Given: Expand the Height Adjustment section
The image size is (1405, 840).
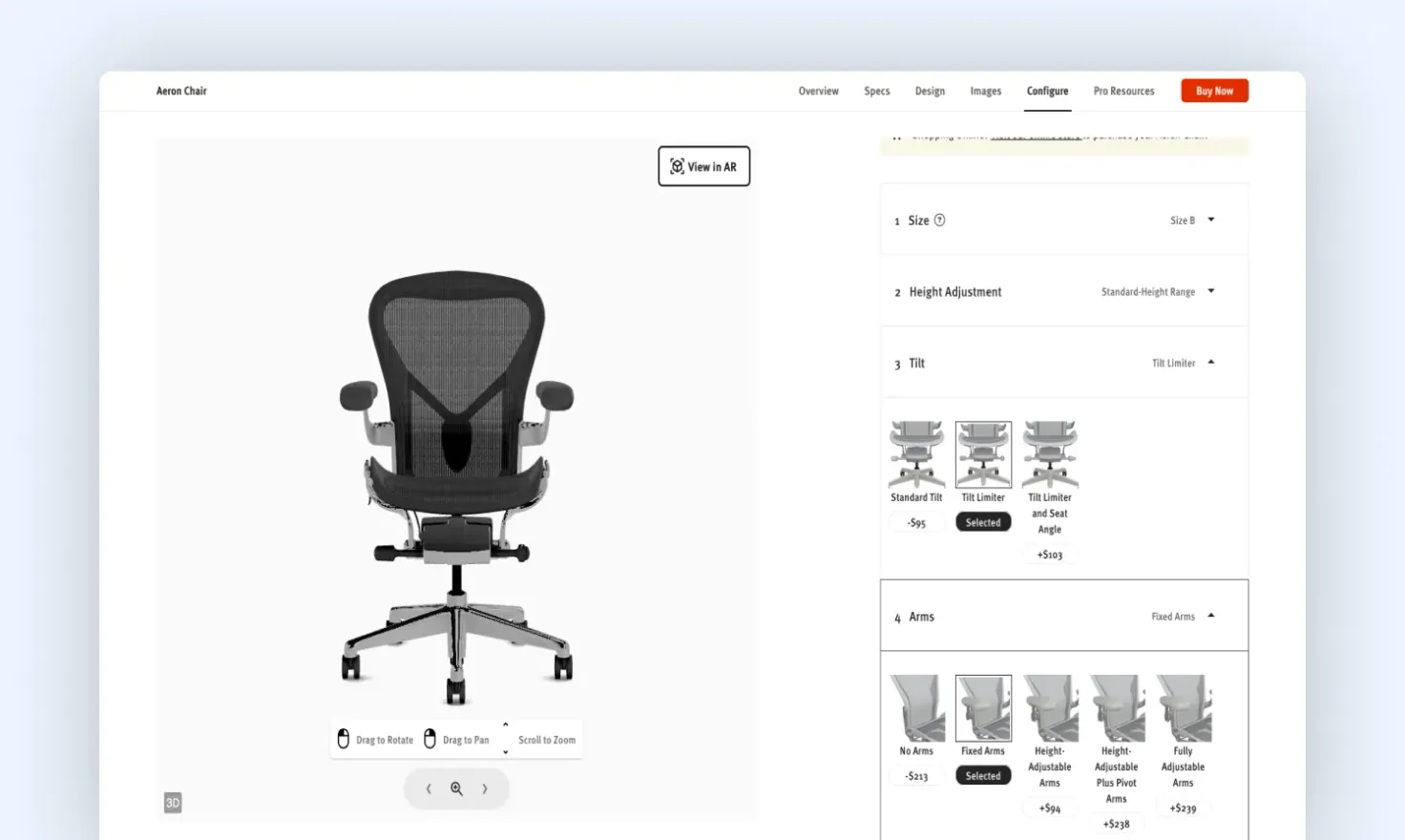Looking at the screenshot, I should [x=1064, y=291].
